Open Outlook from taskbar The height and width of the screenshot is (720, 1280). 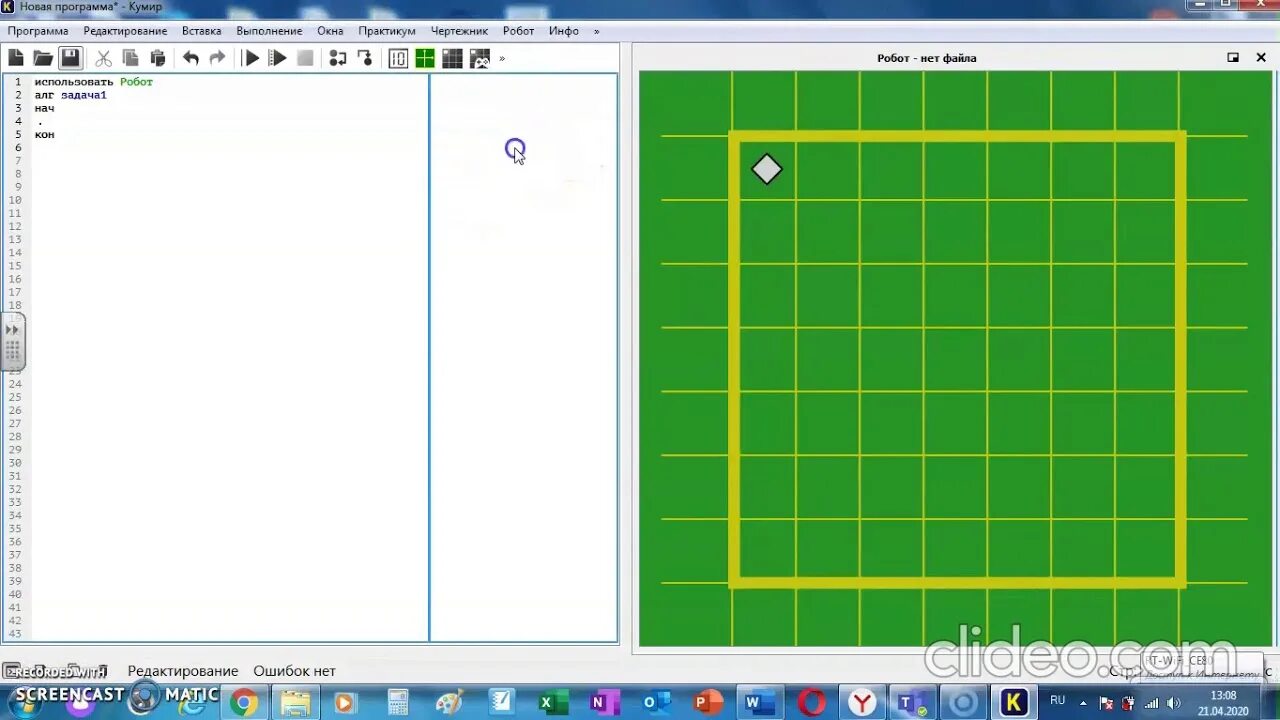click(x=656, y=703)
